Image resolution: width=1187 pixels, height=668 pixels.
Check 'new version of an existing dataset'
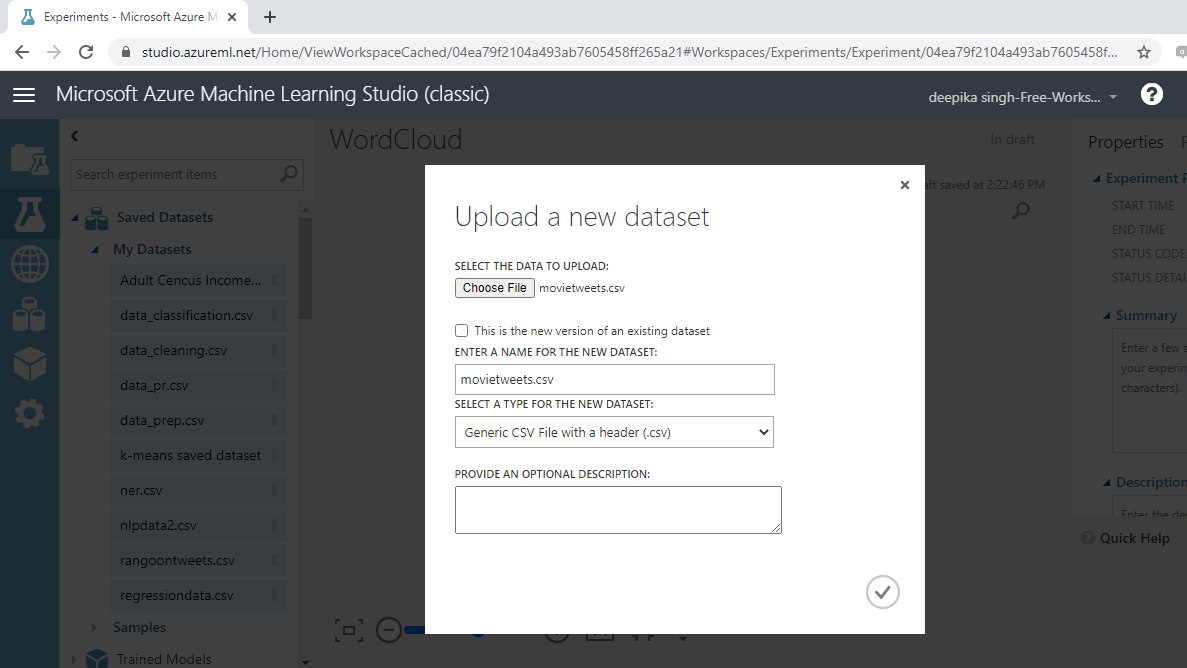[x=461, y=330]
